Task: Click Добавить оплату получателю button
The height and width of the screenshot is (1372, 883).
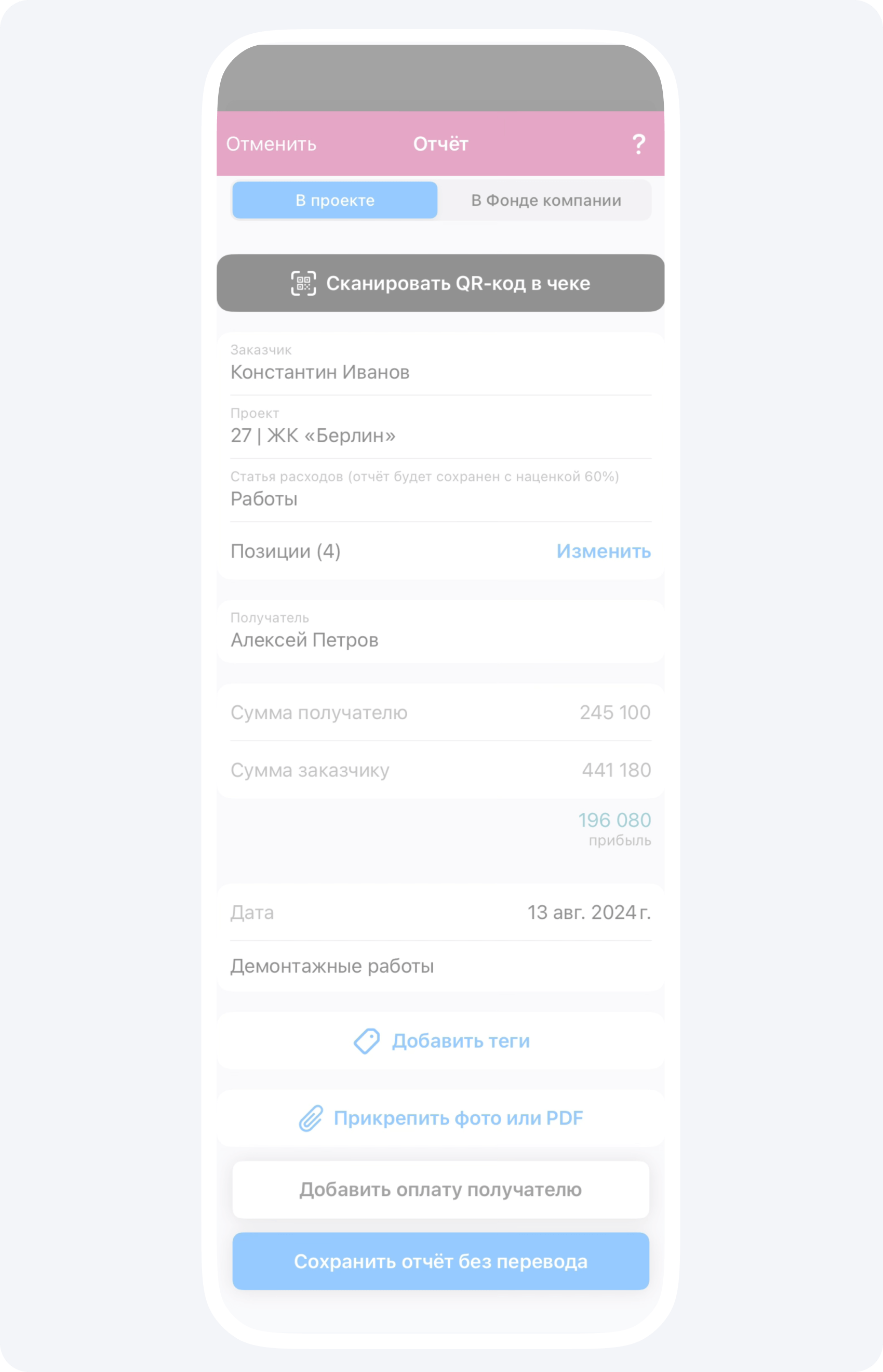Action: [440, 1190]
